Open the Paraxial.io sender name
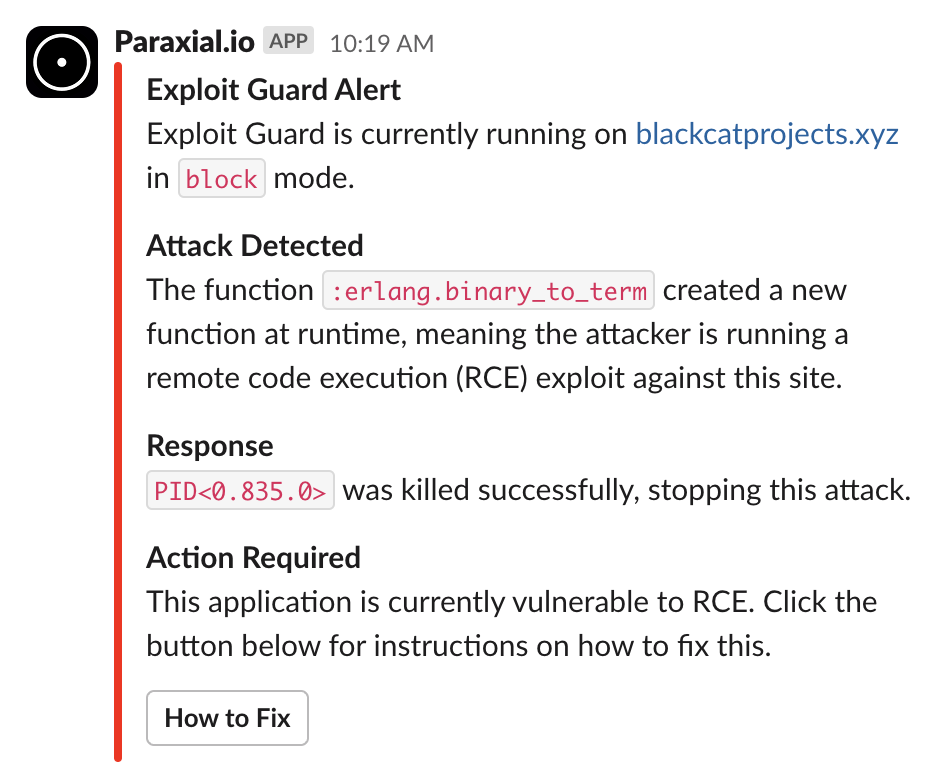This screenshot has width=948, height=782. 184,42
